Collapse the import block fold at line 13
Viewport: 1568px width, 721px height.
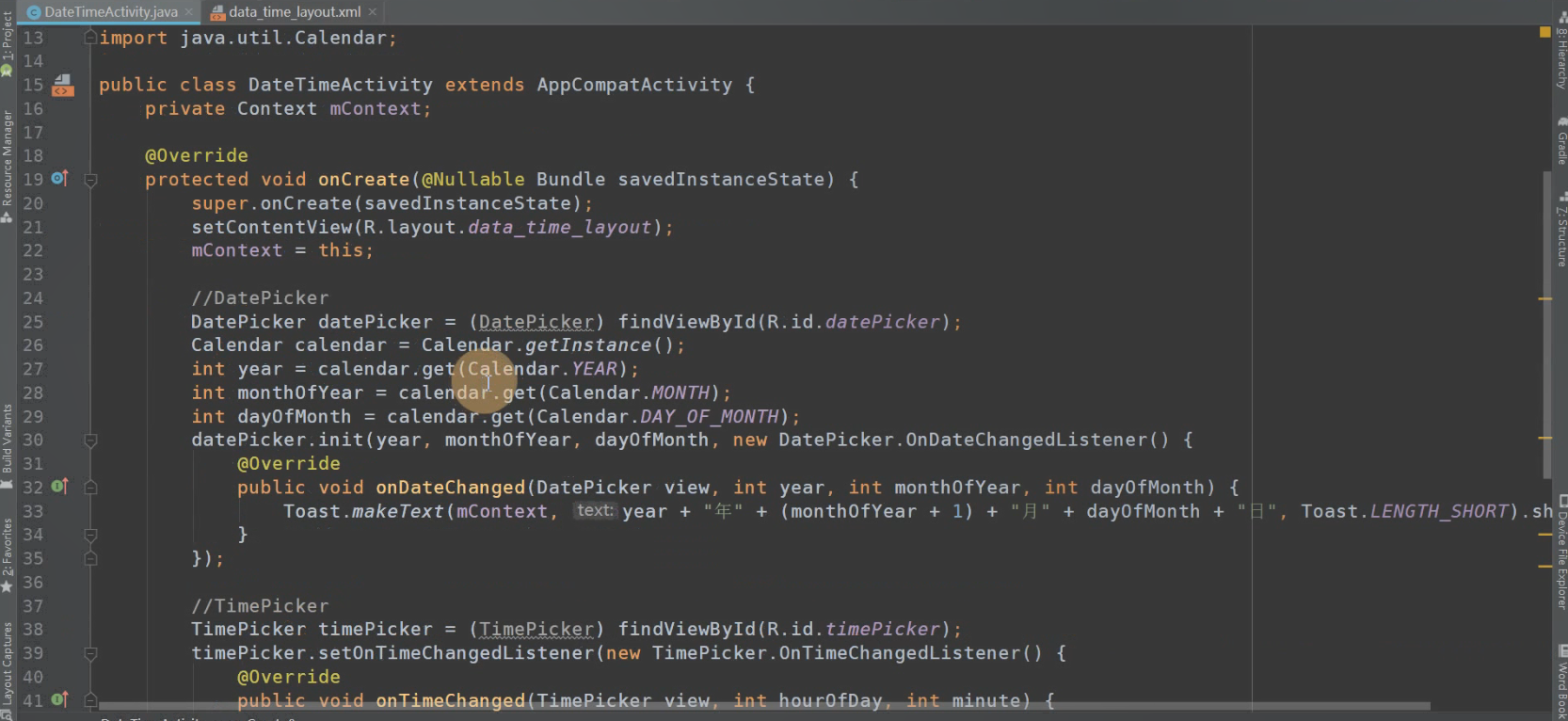pos(91,38)
